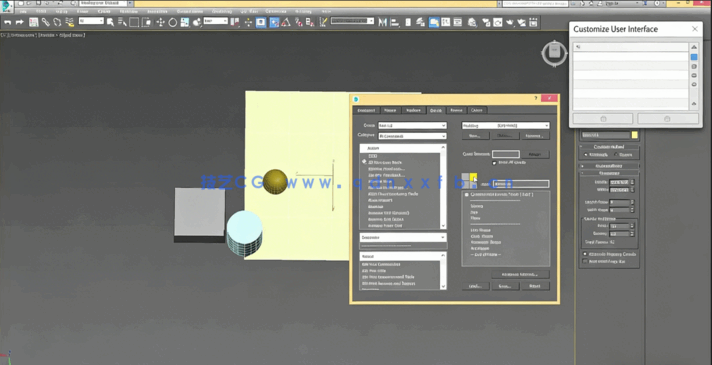Toggle Percent Snap
Viewport: 712px width, 365px height.
click(298, 22)
